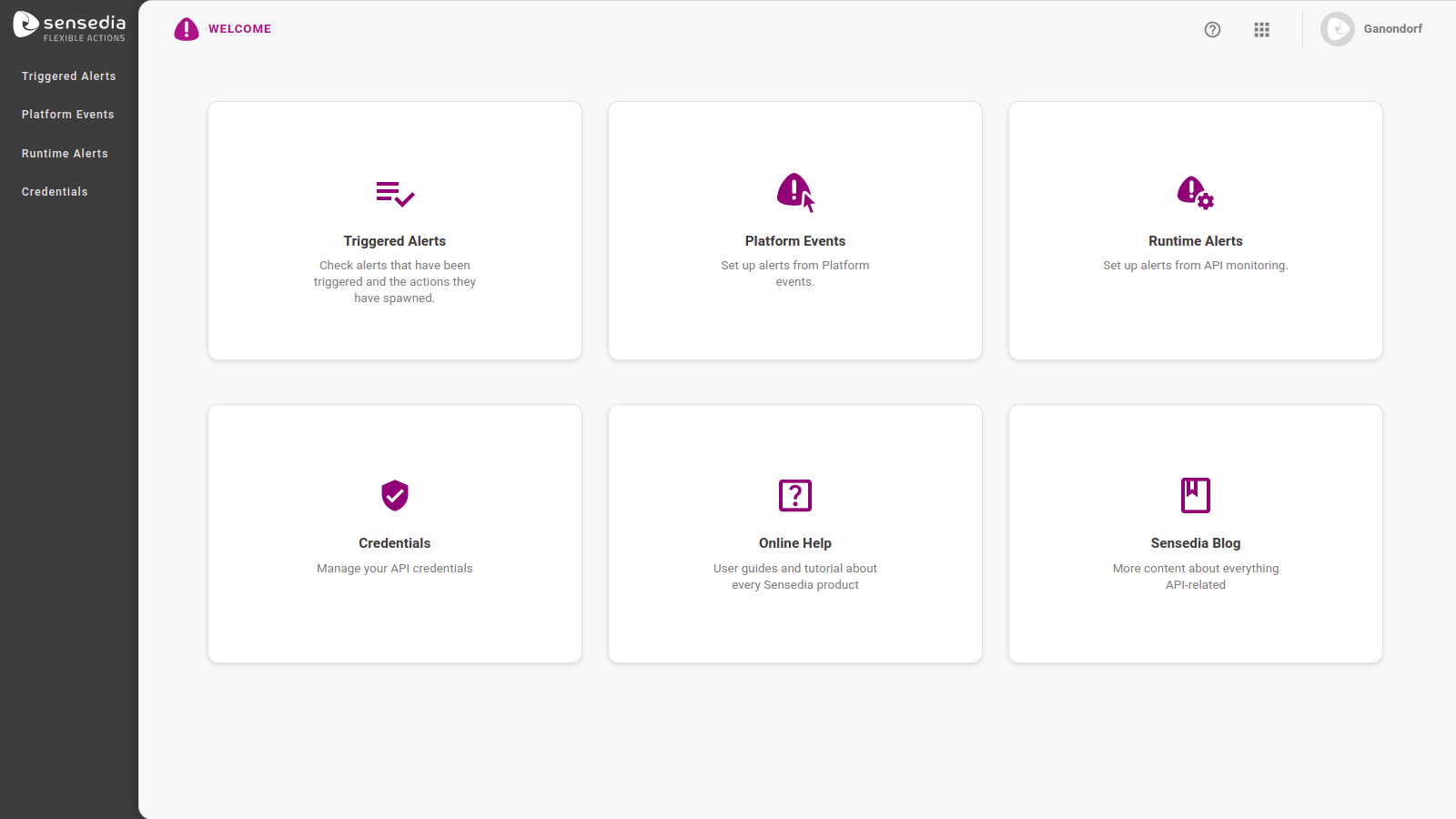Select the Credentials shield icon
The height and width of the screenshot is (819, 1456).
click(394, 495)
